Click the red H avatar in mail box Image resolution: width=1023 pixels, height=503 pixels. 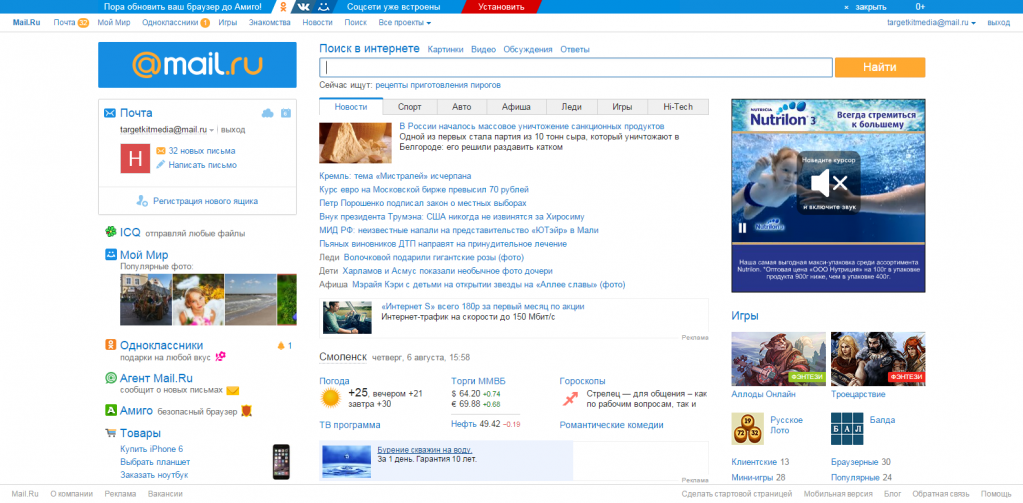[x=135, y=159]
